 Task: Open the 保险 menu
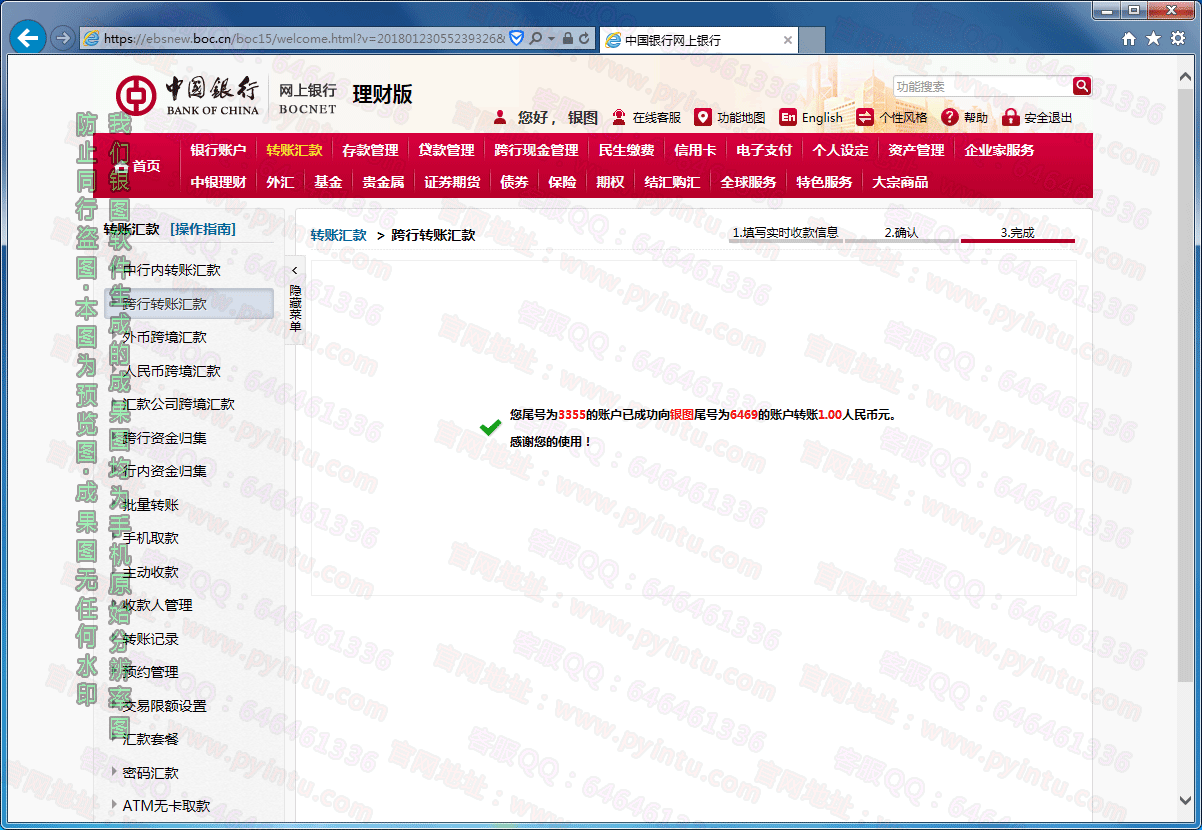(x=562, y=182)
